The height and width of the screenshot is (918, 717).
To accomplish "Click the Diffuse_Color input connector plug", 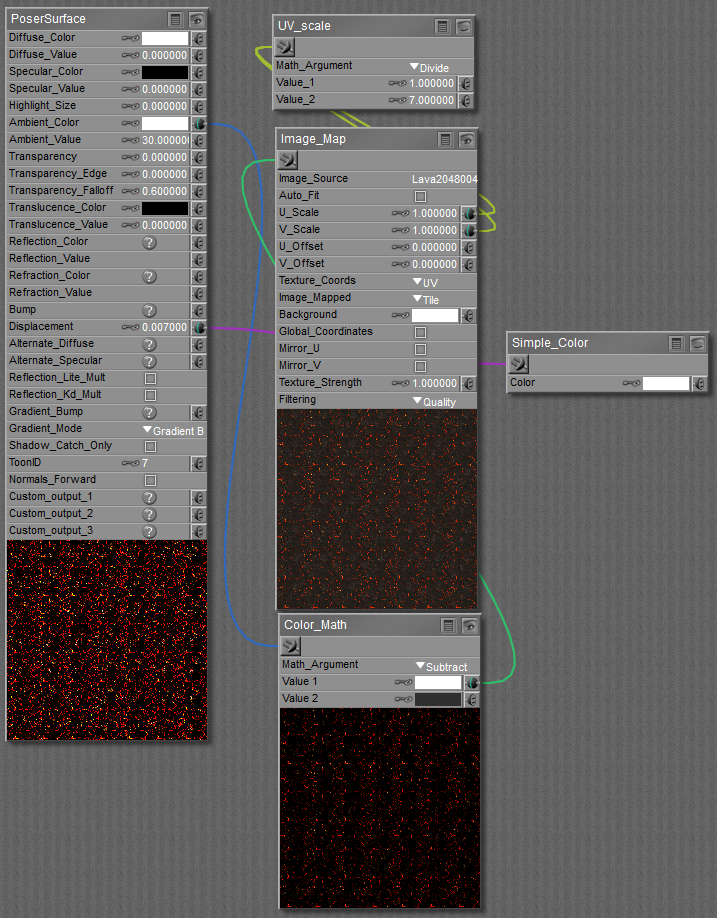I will (198, 38).
